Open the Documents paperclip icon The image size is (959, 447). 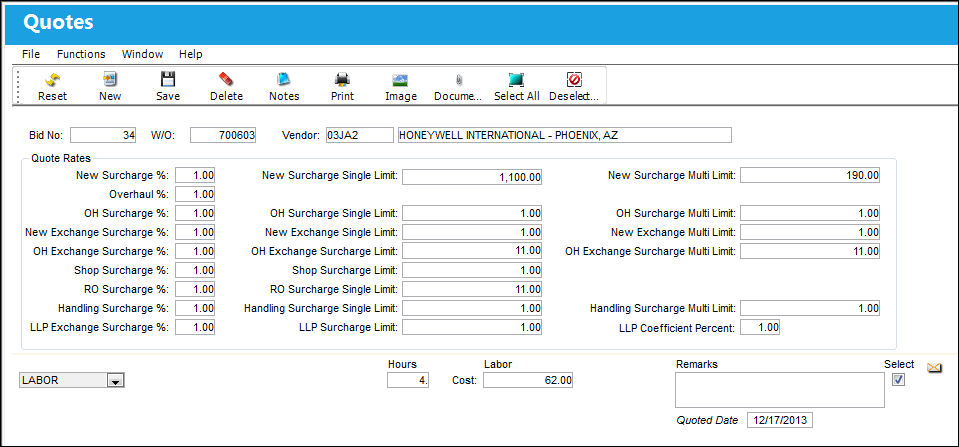pyautogui.click(x=459, y=79)
